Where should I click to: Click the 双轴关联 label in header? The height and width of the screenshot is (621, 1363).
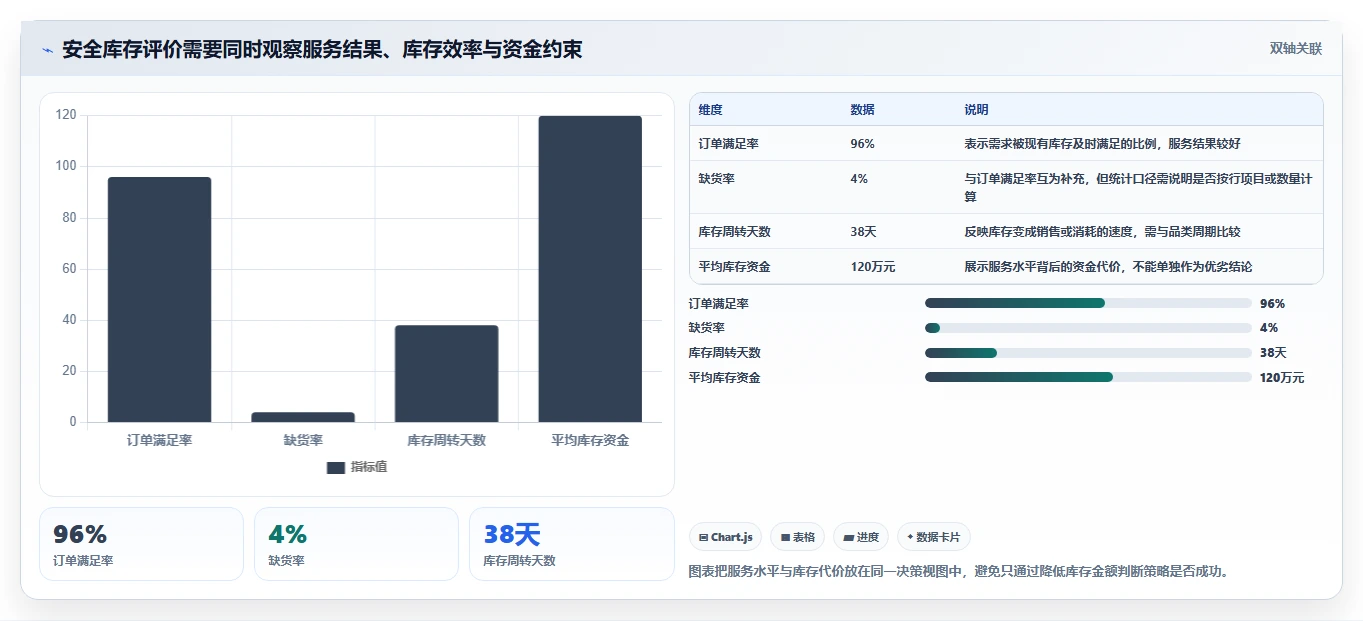[x=1296, y=49]
